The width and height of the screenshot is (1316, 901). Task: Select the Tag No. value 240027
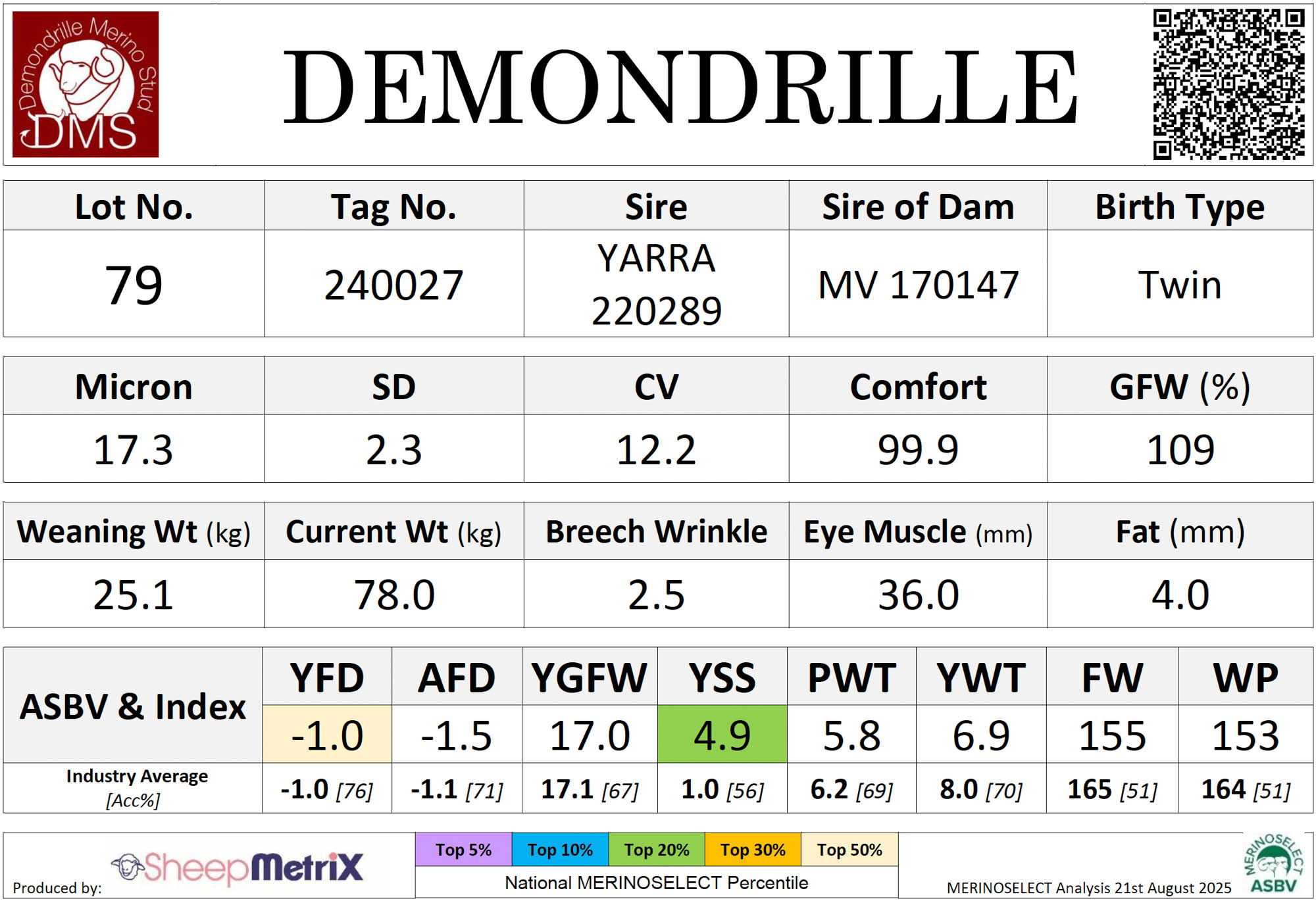(393, 285)
